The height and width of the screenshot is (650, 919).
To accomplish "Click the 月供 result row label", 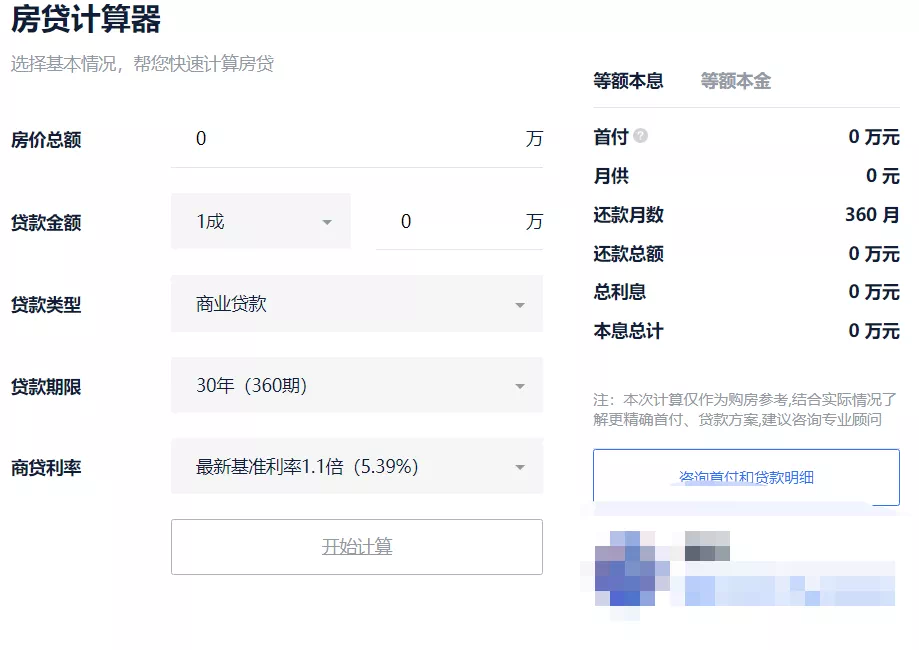I will click(611, 176).
